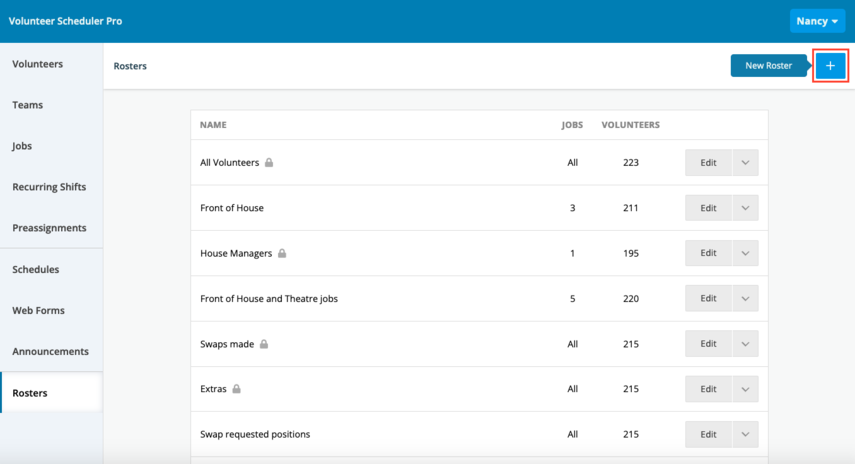Click the Volunteer Scheduler Pro title
855x464 pixels.
pos(65,21)
